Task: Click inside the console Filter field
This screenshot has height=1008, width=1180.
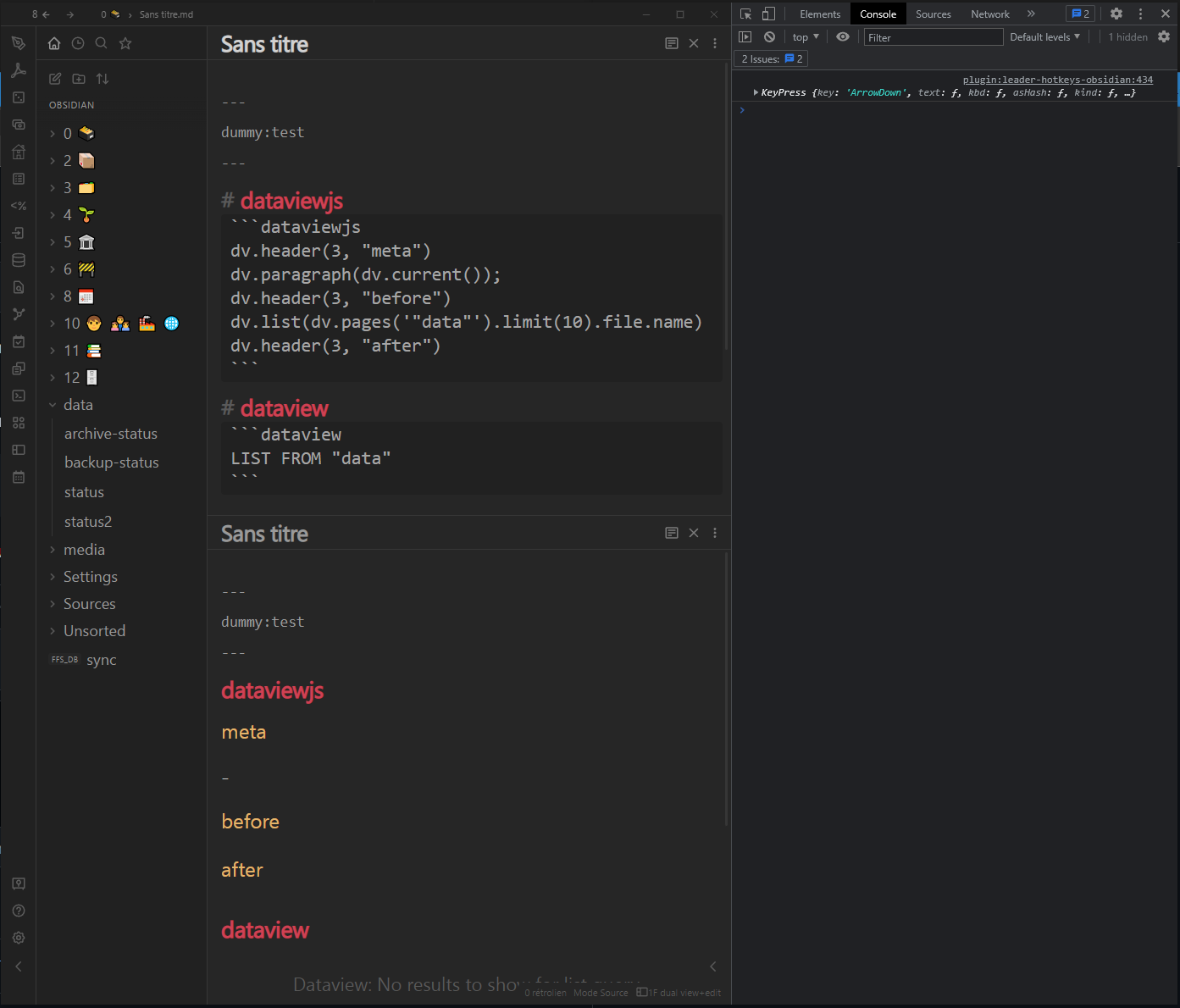Action: click(x=932, y=36)
